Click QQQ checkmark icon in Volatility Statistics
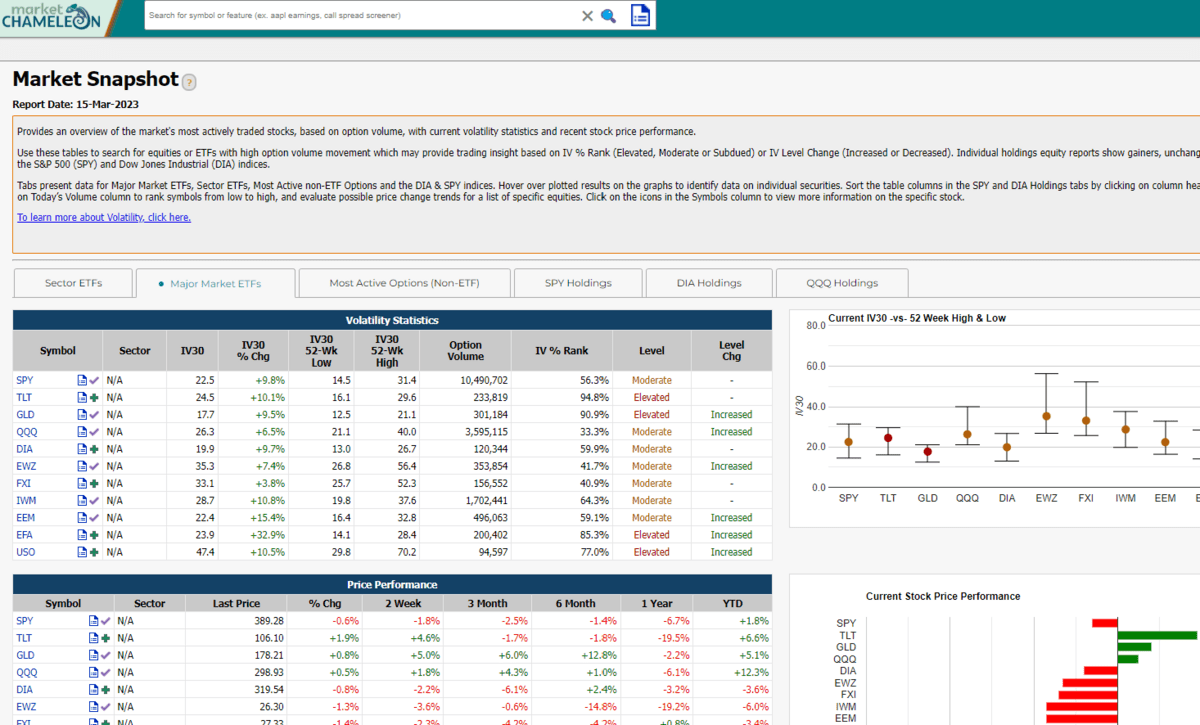Viewport: 1200px width, 725px height. coord(94,432)
